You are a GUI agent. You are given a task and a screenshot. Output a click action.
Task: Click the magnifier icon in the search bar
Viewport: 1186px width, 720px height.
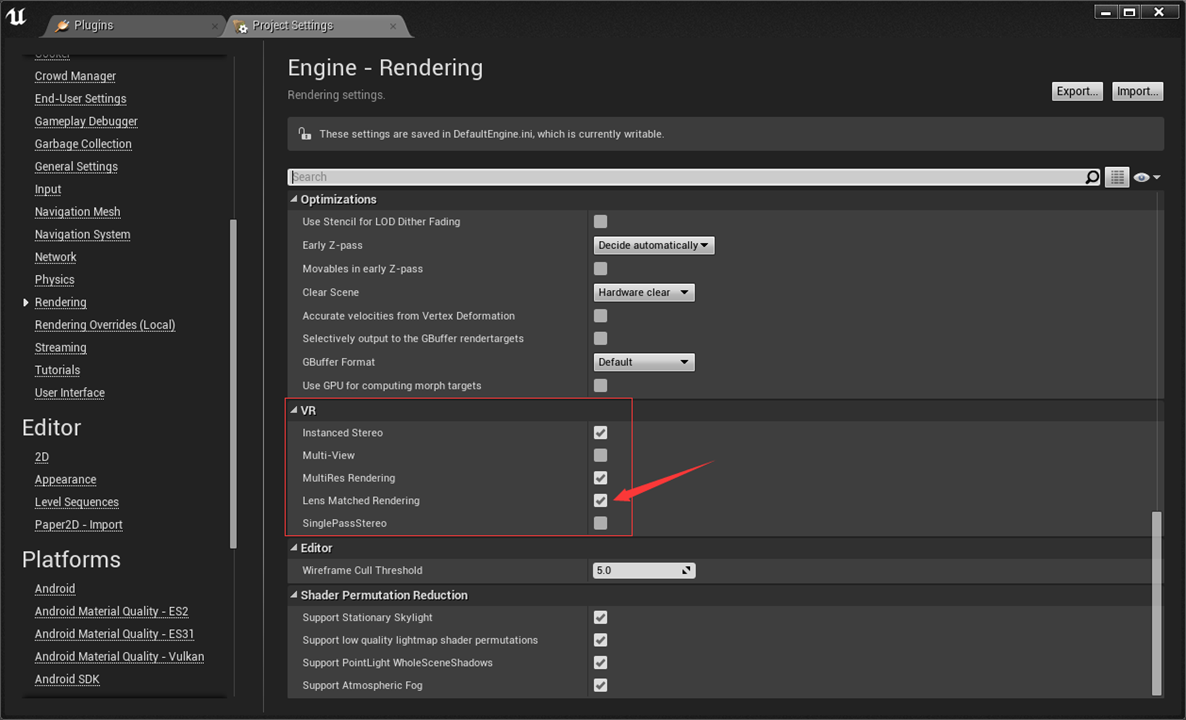(1093, 176)
